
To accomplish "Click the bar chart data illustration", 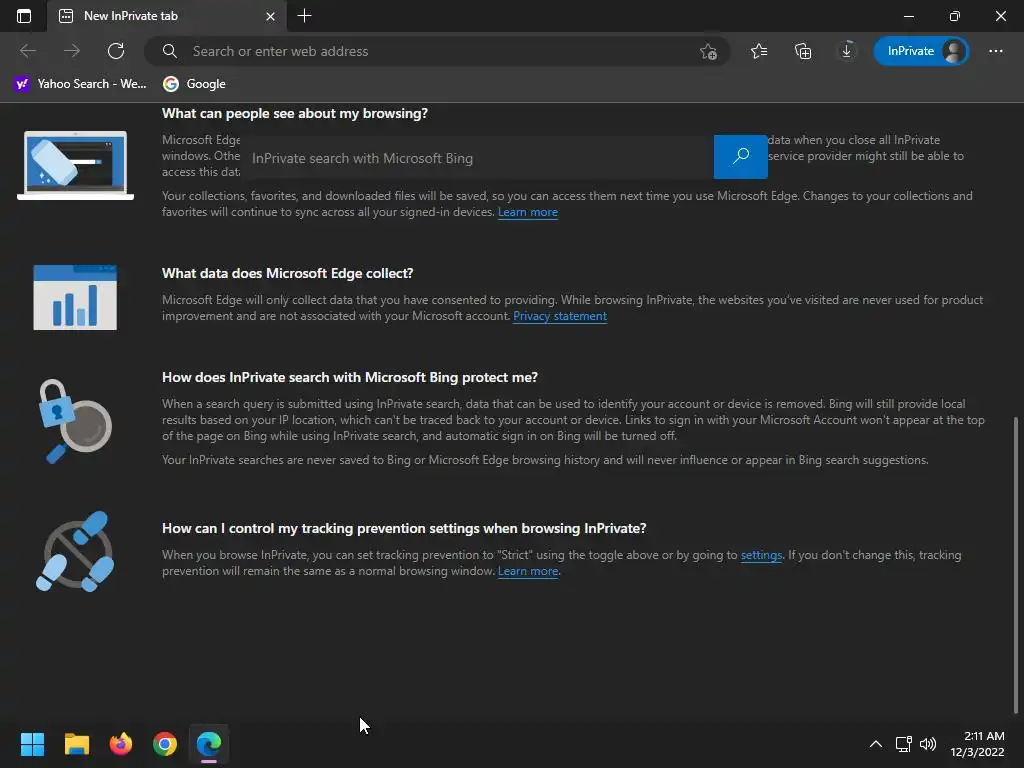I will tap(75, 297).
